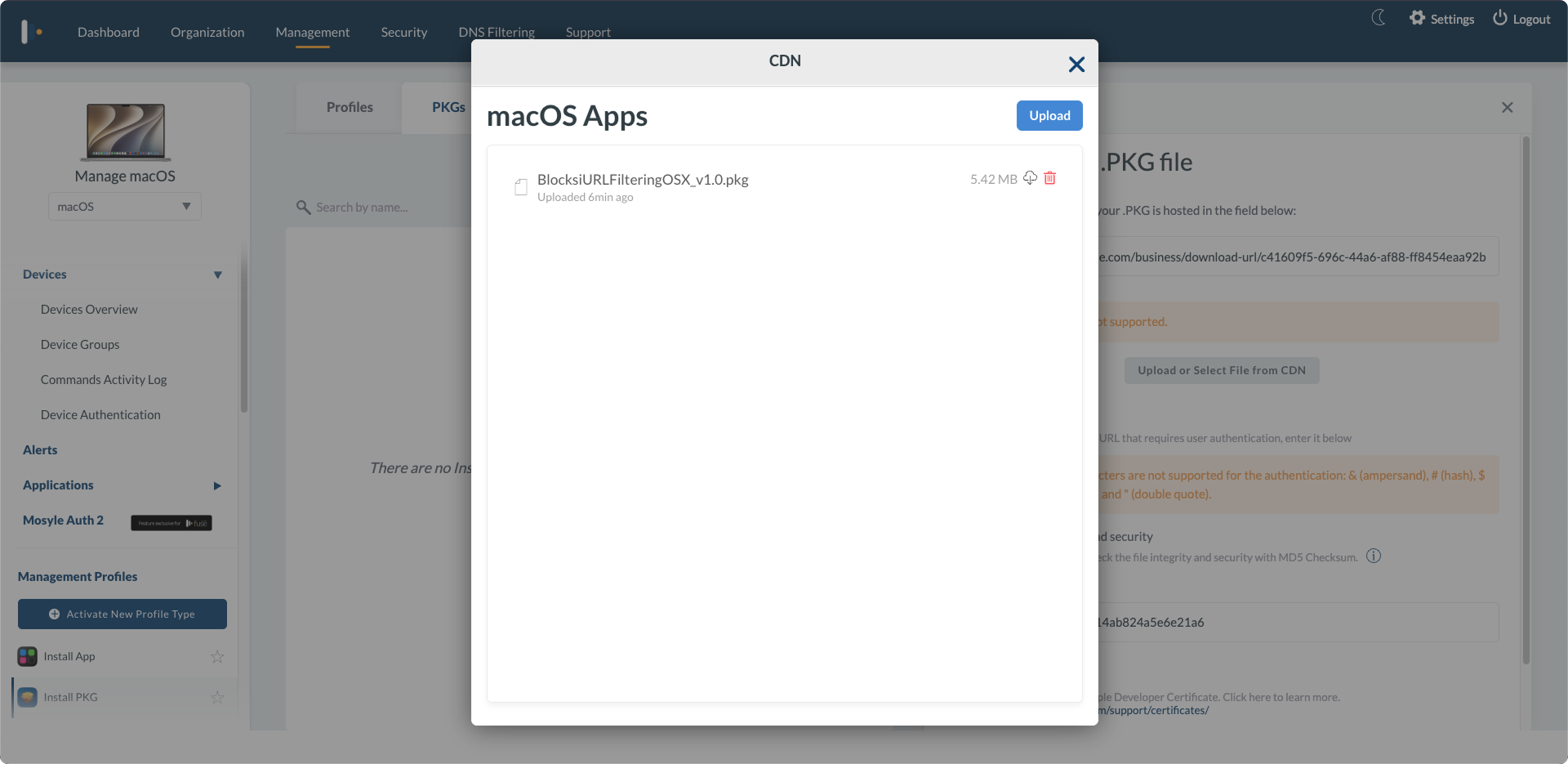Screen dimensions: 1568x764
Task: Open the Security menu
Action: tap(404, 32)
